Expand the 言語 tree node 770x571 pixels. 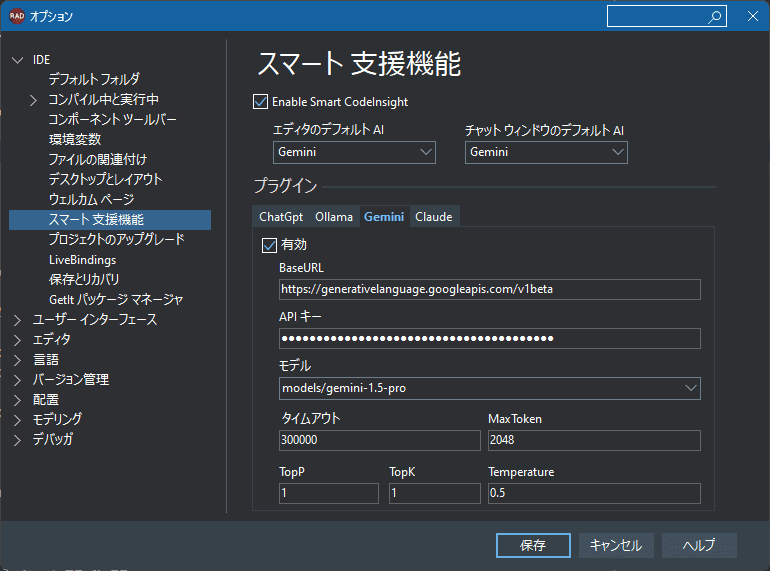[x=18, y=360]
